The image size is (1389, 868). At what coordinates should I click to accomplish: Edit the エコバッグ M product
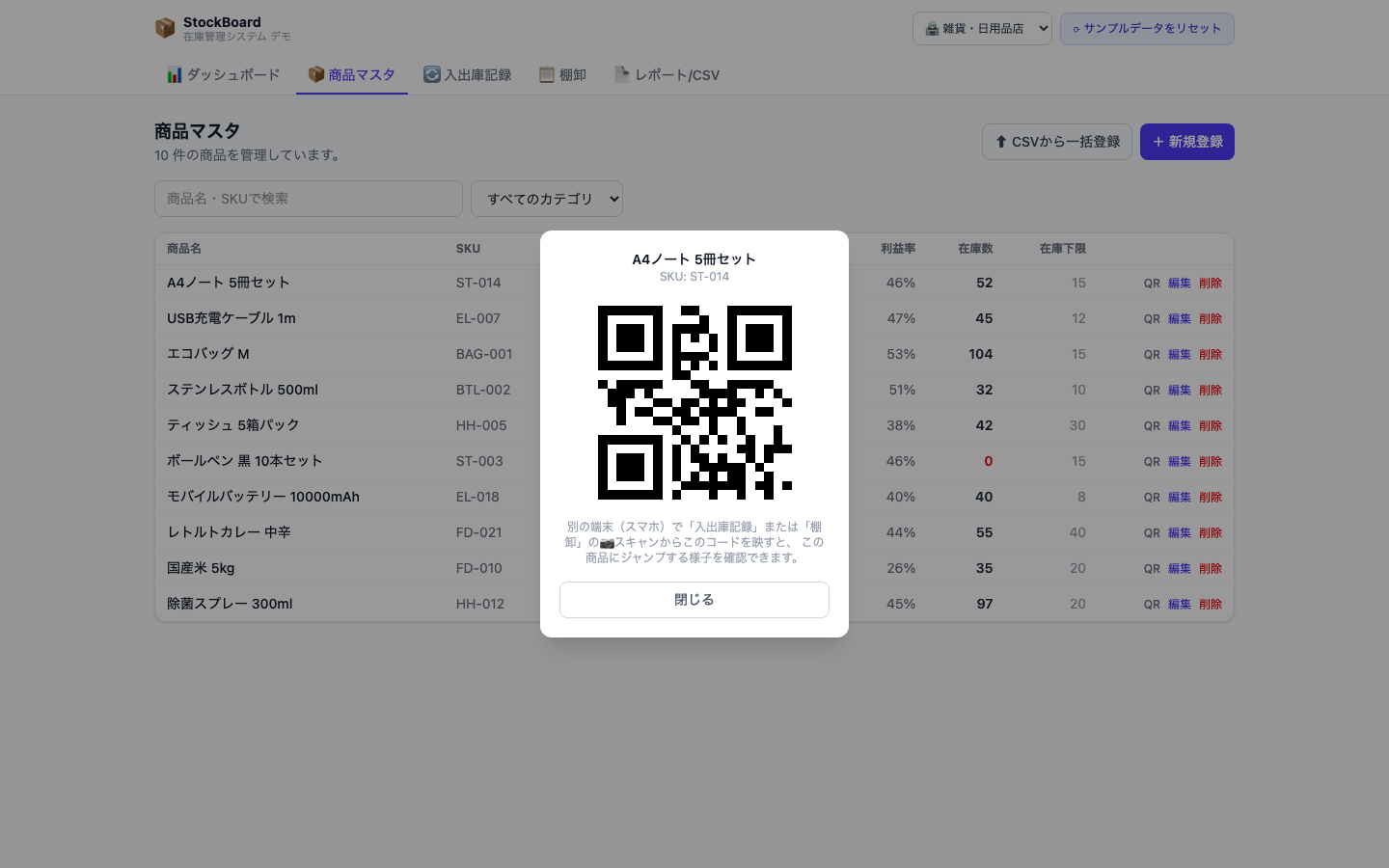click(1180, 355)
